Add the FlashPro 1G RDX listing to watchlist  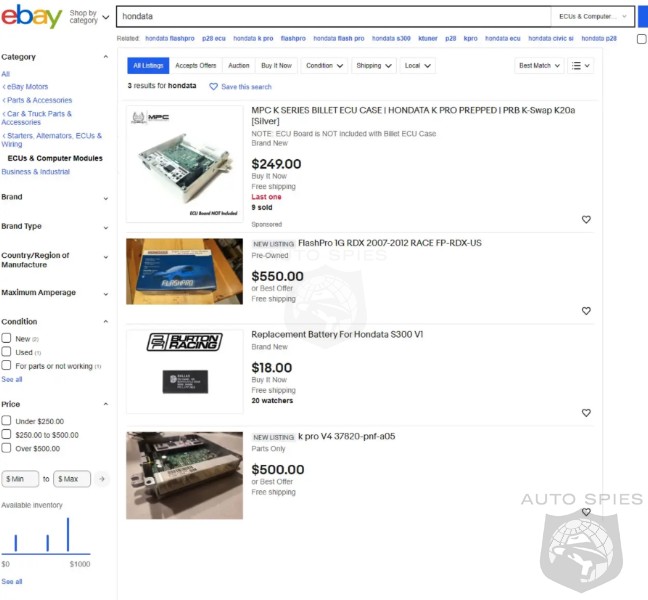coord(586,311)
